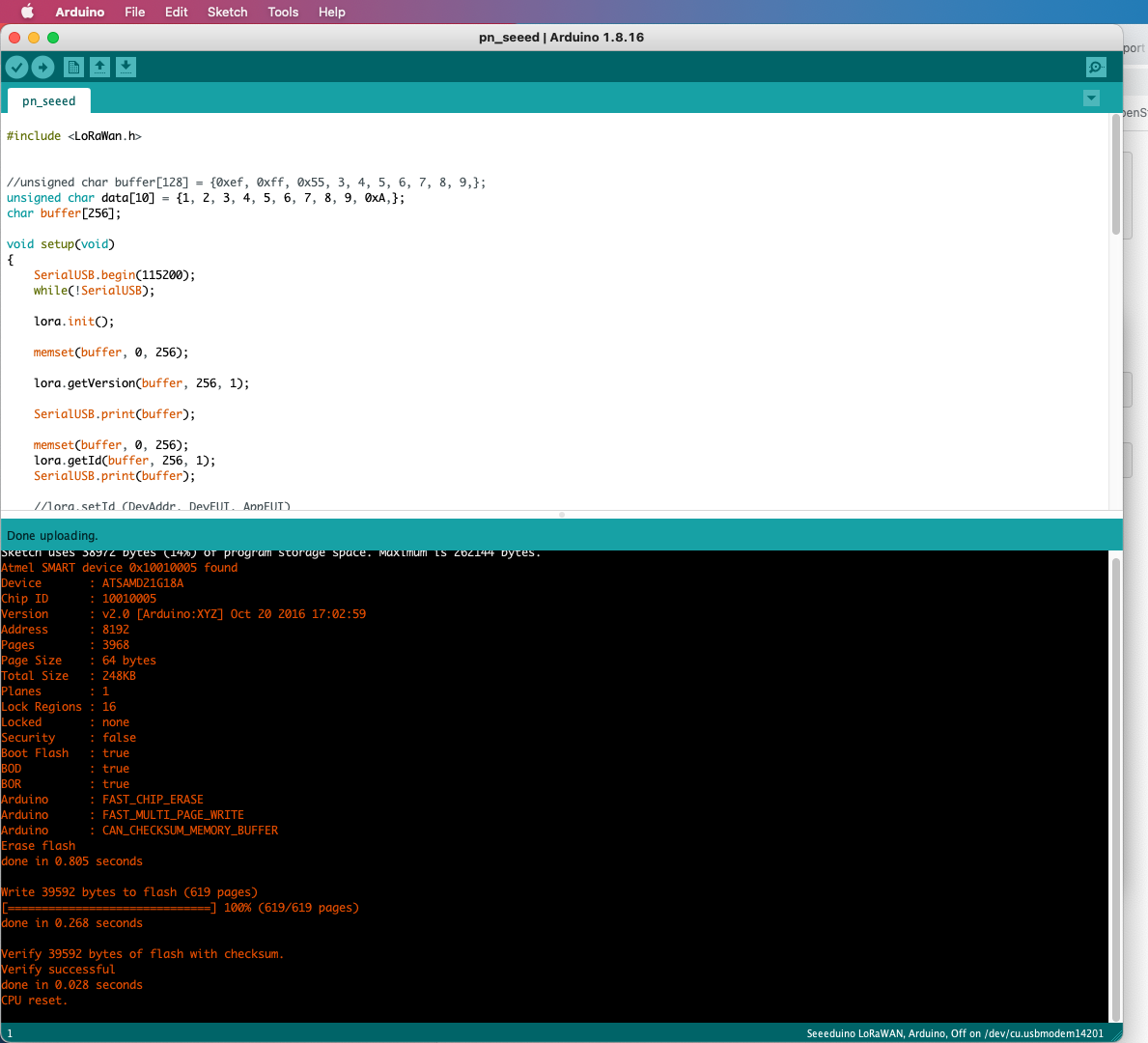This screenshot has width=1148, height=1043.
Task: Open the Arduino application menu
Action: [80, 12]
